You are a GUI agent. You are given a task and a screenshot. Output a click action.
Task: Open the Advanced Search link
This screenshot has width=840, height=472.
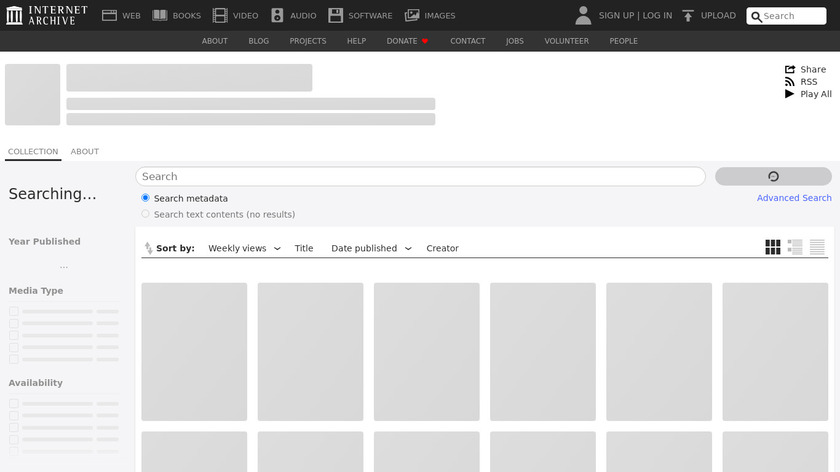click(794, 198)
